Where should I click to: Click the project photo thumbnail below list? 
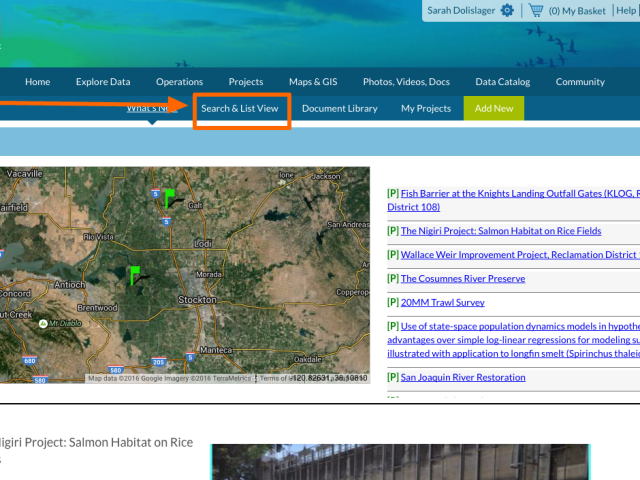tap(400, 462)
